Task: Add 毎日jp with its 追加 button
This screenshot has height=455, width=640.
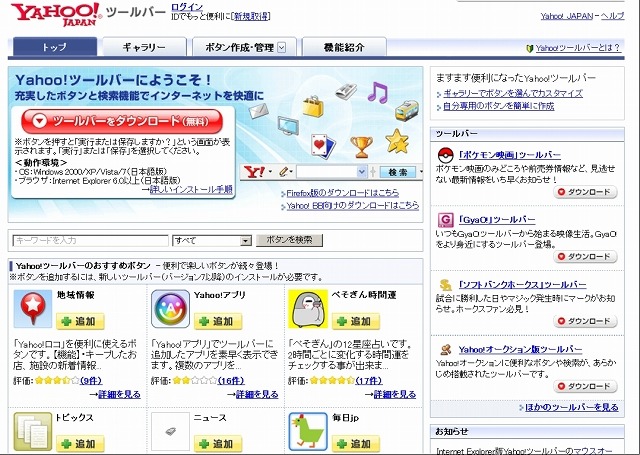Action: [x=356, y=444]
